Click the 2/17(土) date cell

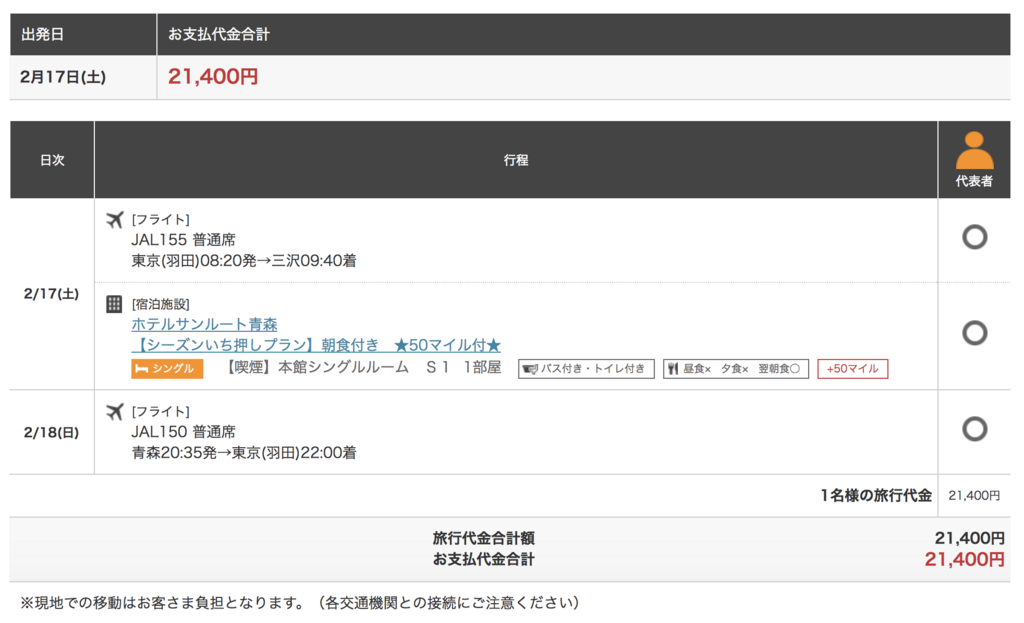[x=52, y=294]
